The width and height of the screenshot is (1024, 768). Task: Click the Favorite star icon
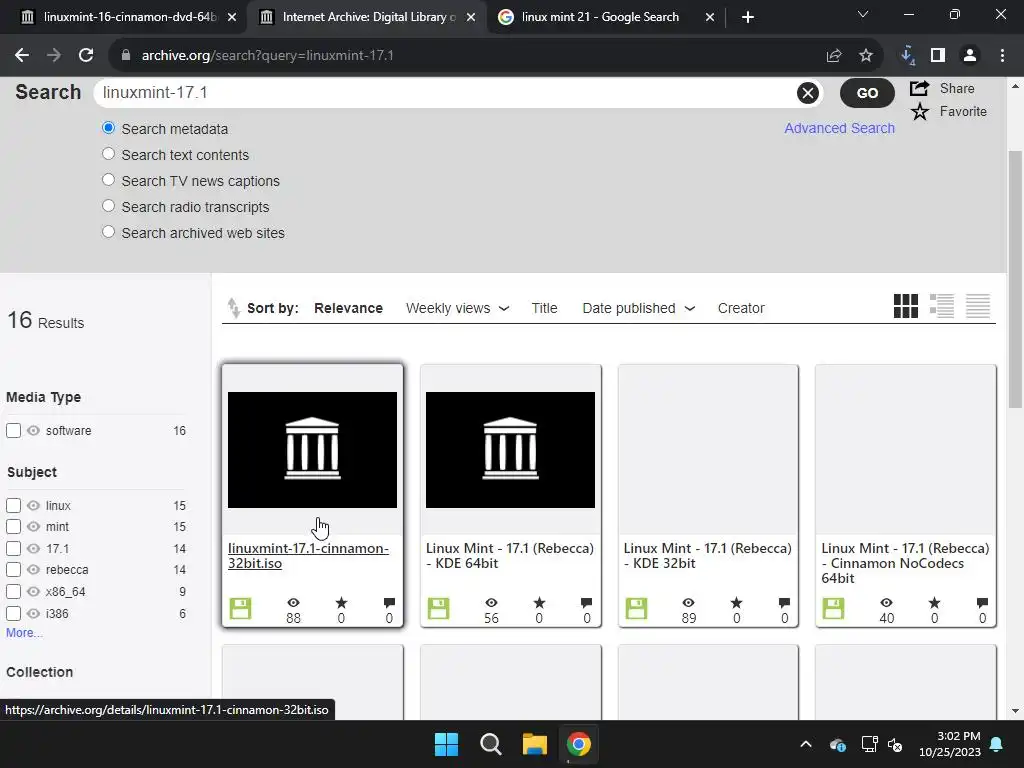pyautogui.click(x=920, y=112)
